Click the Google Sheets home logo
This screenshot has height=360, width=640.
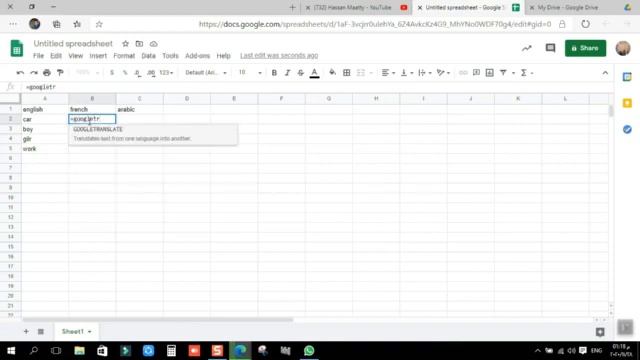pos(17,49)
